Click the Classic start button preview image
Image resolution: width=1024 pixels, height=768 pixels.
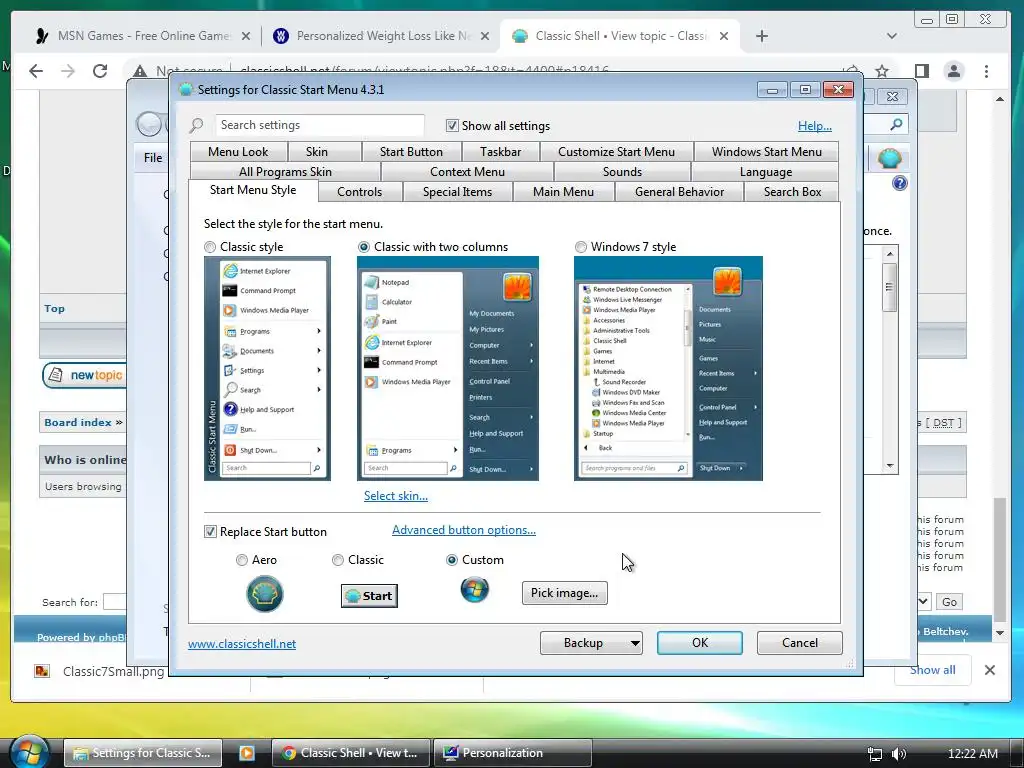(369, 596)
